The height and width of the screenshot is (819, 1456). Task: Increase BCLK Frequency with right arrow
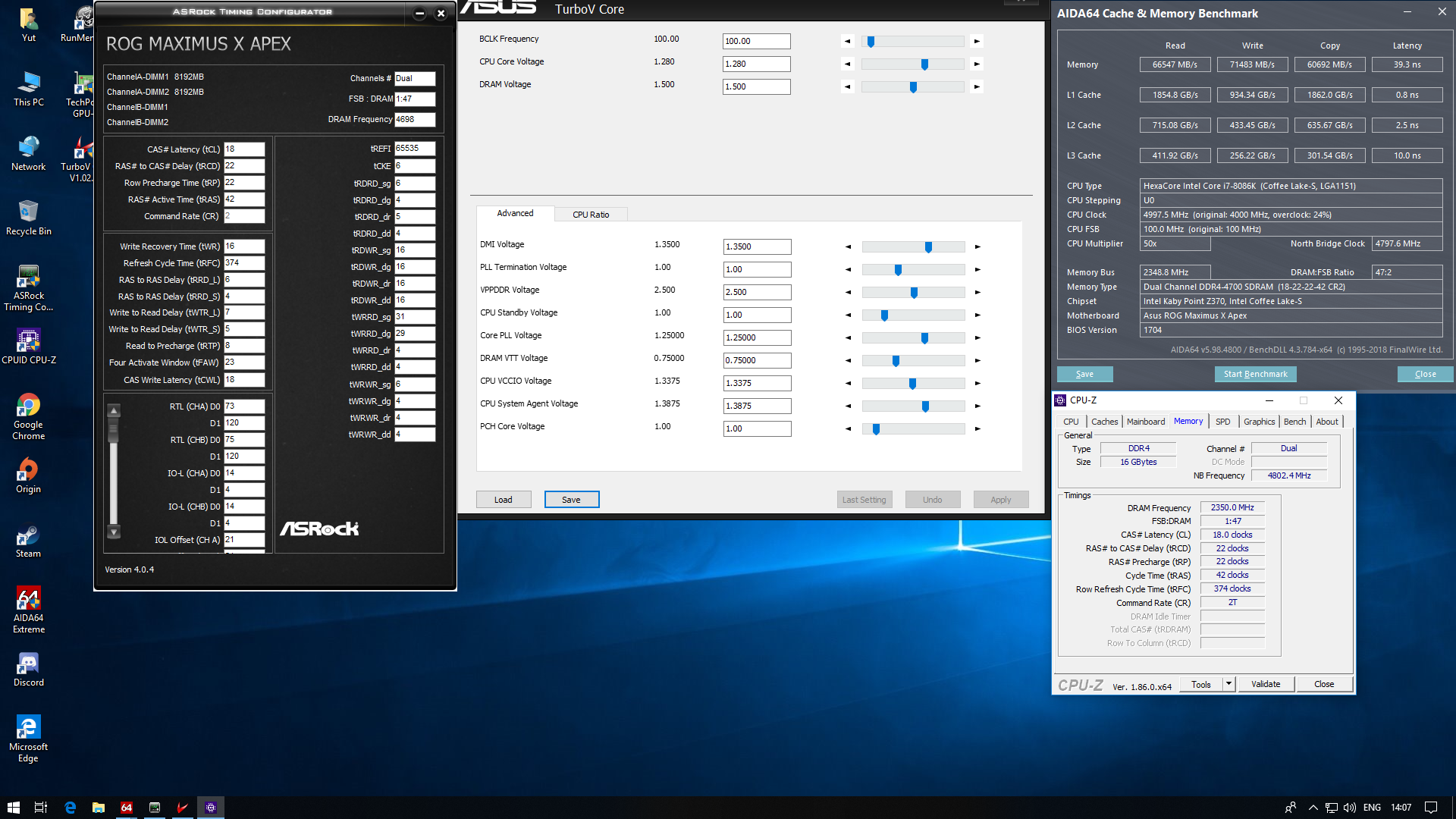click(x=977, y=42)
